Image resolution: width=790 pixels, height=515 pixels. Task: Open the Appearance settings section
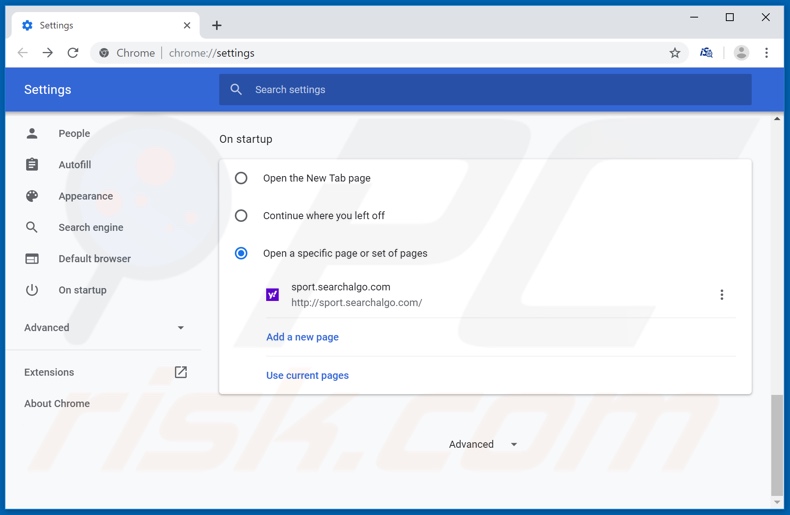point(86,196)
